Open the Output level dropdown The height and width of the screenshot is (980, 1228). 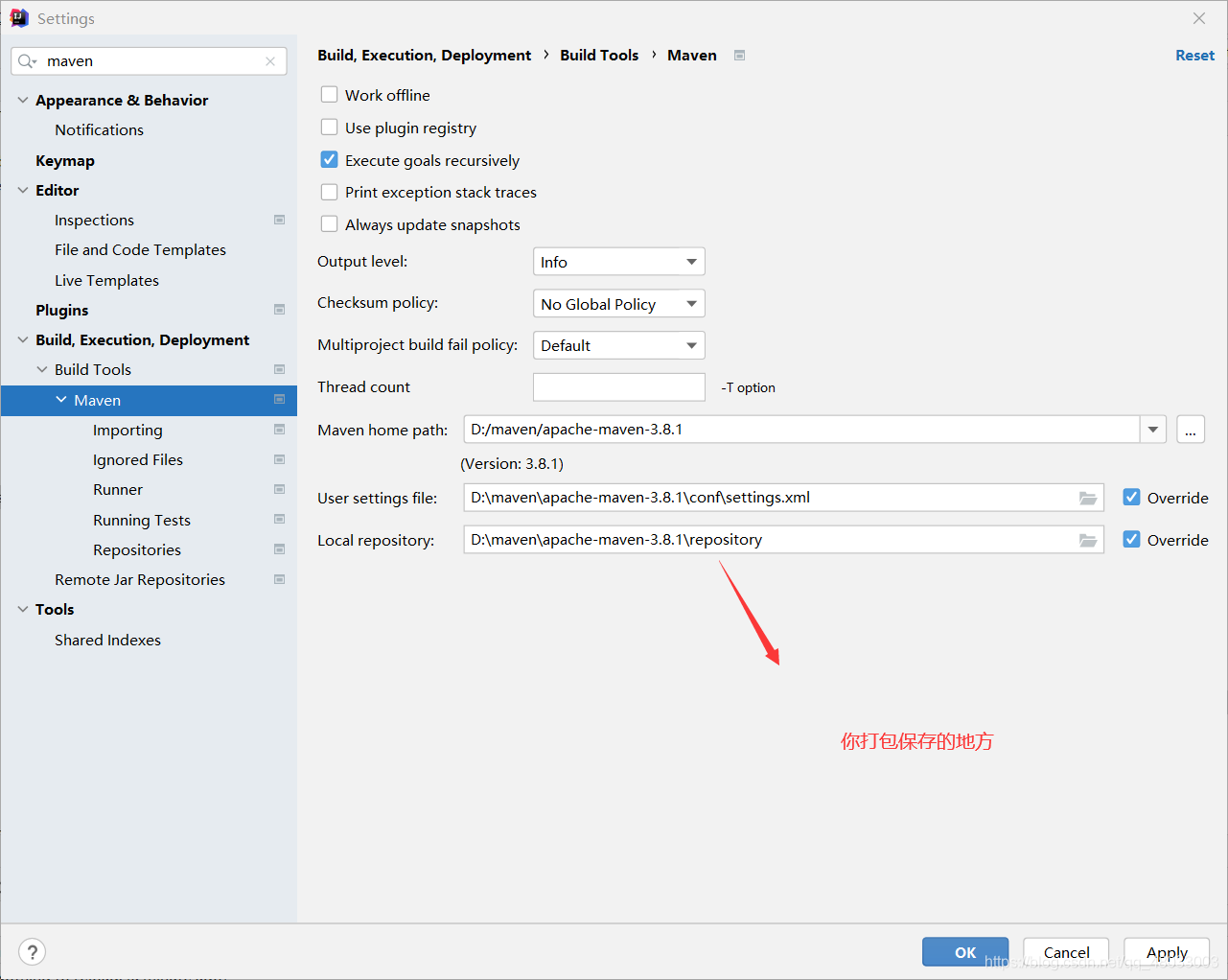click(618, 262)
